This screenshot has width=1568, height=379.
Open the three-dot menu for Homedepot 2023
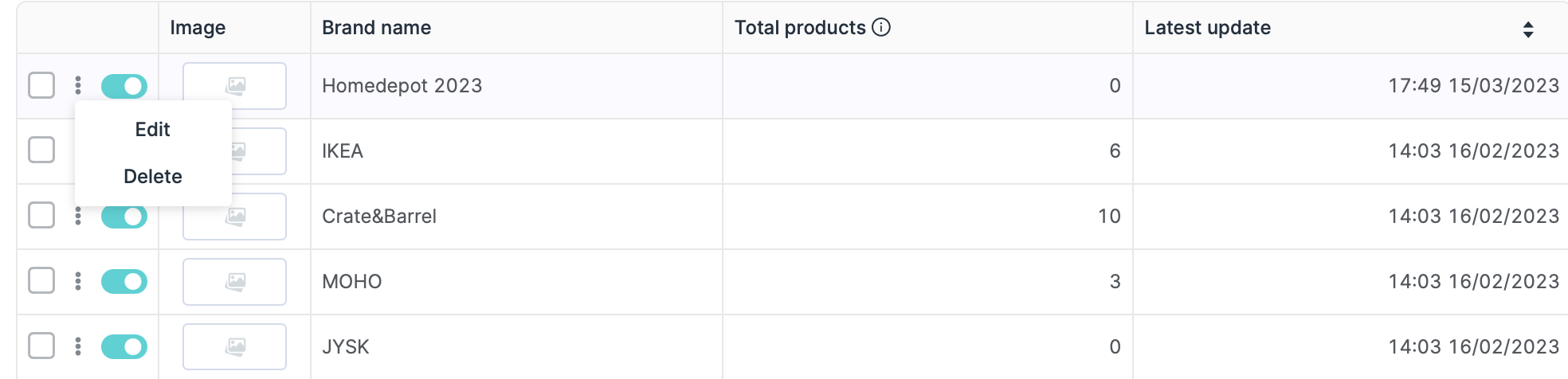(x=78, y=85)
